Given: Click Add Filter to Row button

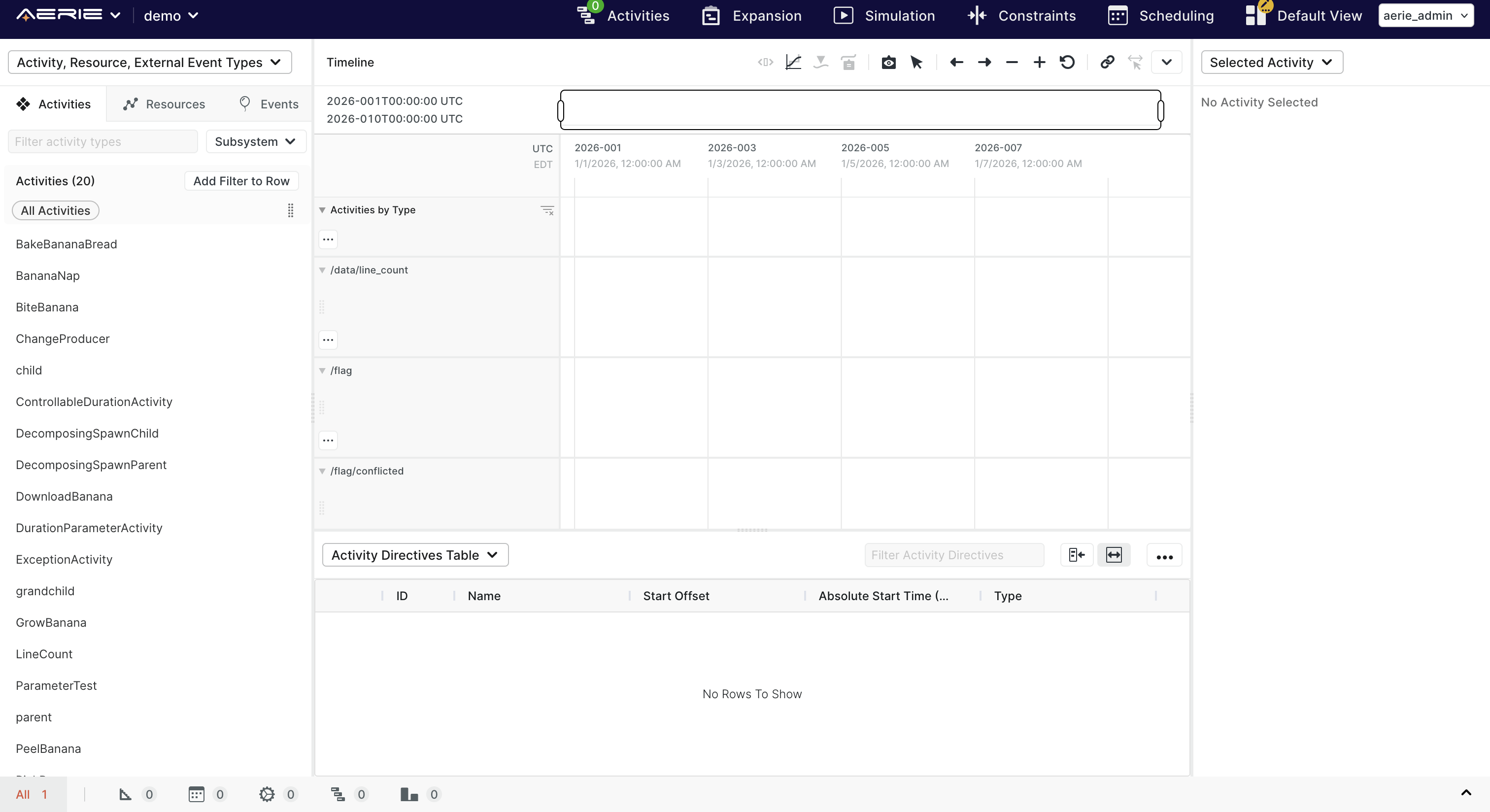Looking at the screenshot, I should [x=241, y=181].
